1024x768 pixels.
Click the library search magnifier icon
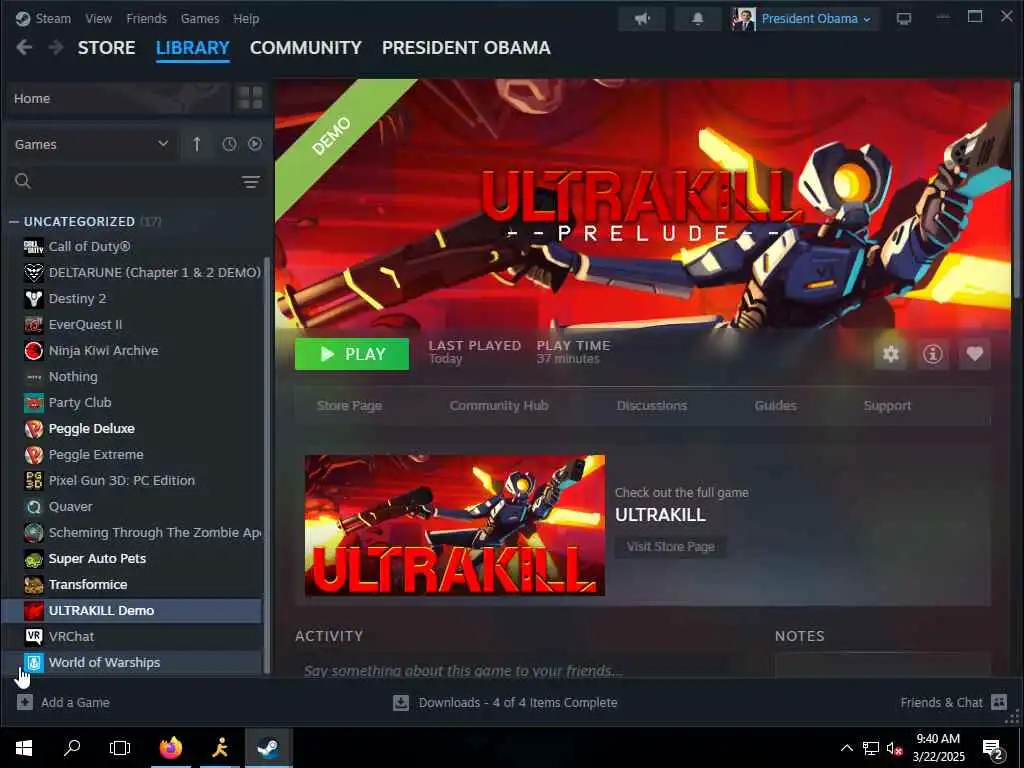pos(23,181)
